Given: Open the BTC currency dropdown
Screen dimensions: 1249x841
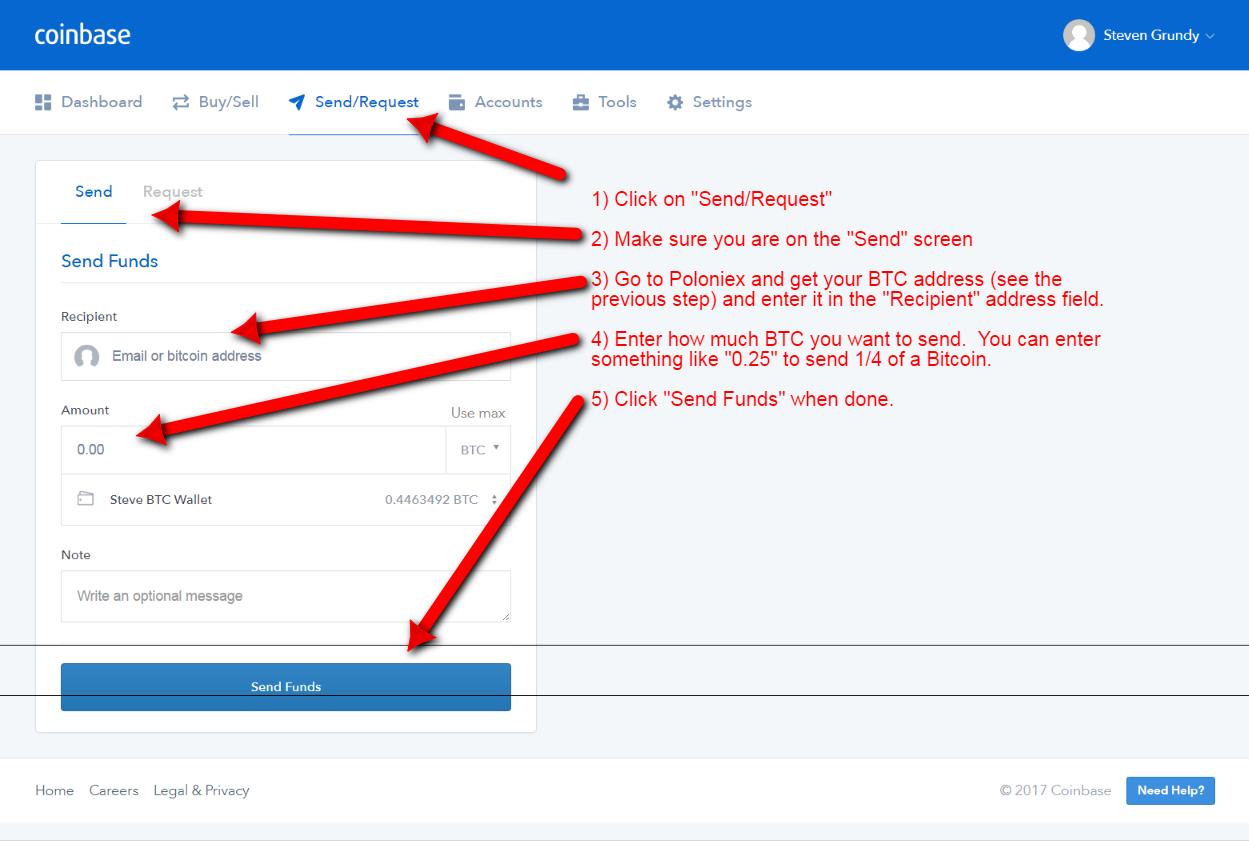Looking at the screenshot, I should [x=479, y=450].
